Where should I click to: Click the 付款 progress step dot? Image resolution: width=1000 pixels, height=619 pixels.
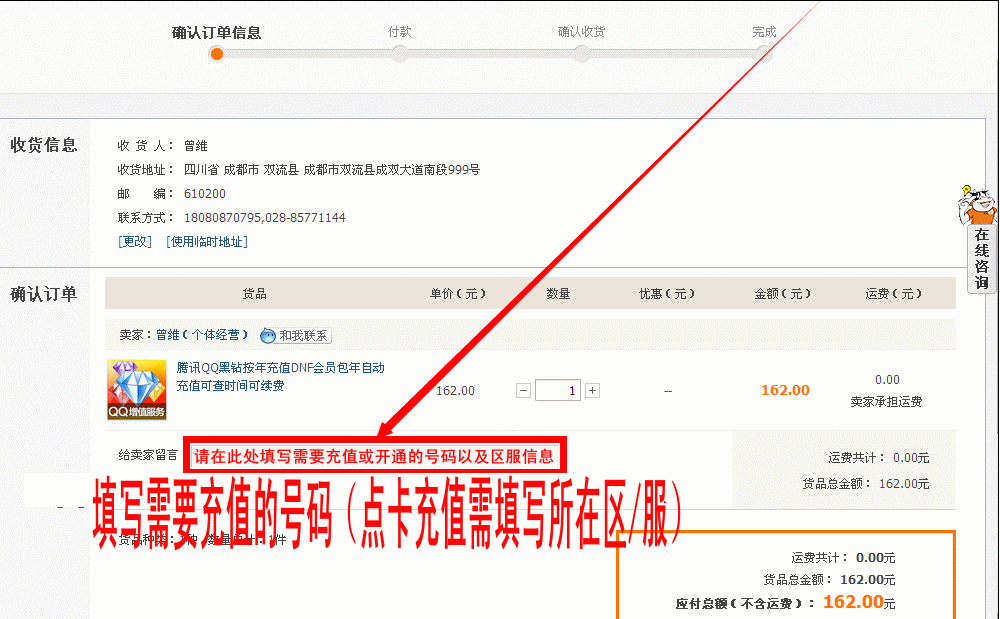pos(400,54)
